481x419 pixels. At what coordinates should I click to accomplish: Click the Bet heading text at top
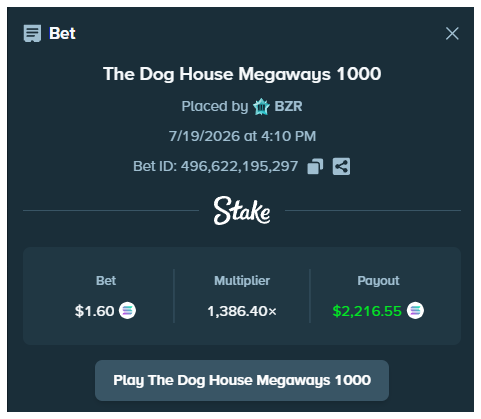pos(62,33)
